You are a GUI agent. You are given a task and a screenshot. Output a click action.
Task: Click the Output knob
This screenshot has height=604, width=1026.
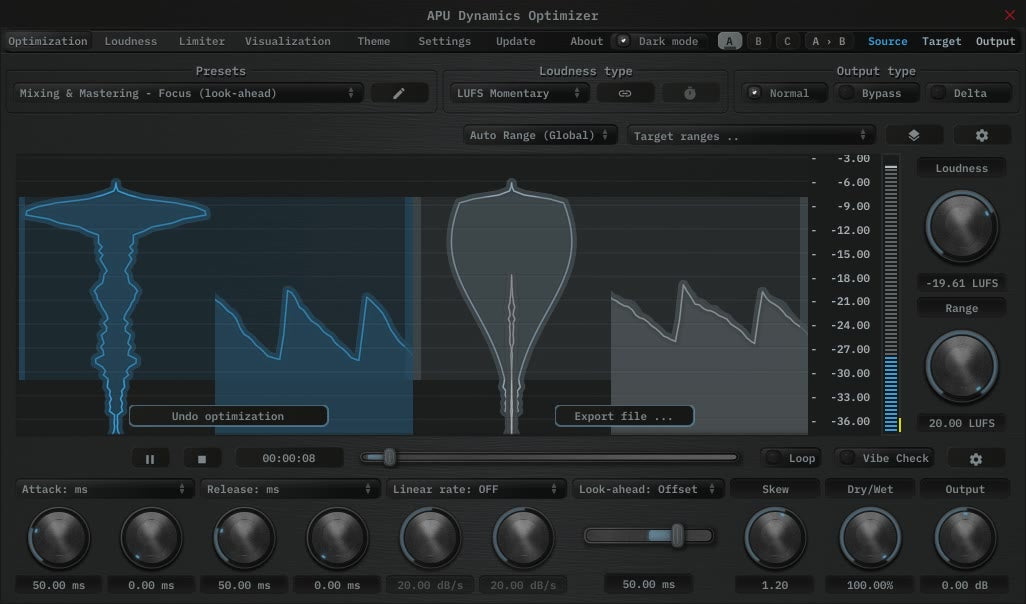(964, 538)
